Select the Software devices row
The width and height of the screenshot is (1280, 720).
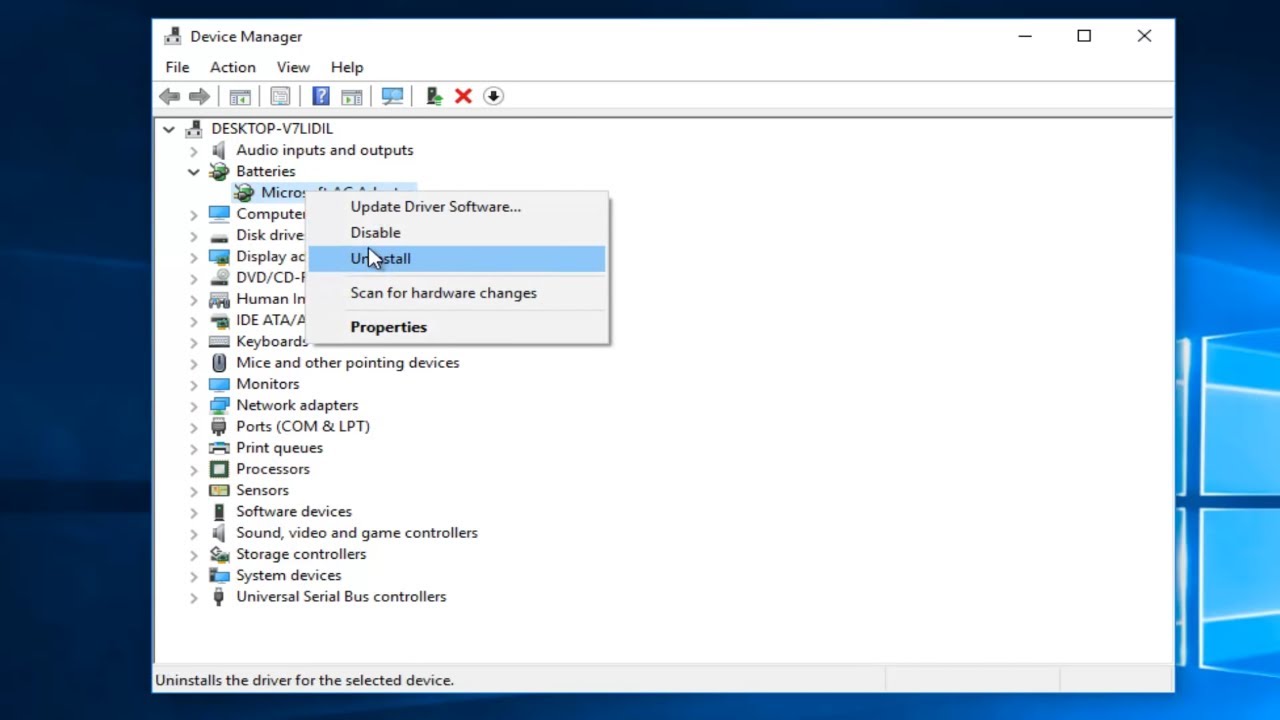click(x=294, y=512)
